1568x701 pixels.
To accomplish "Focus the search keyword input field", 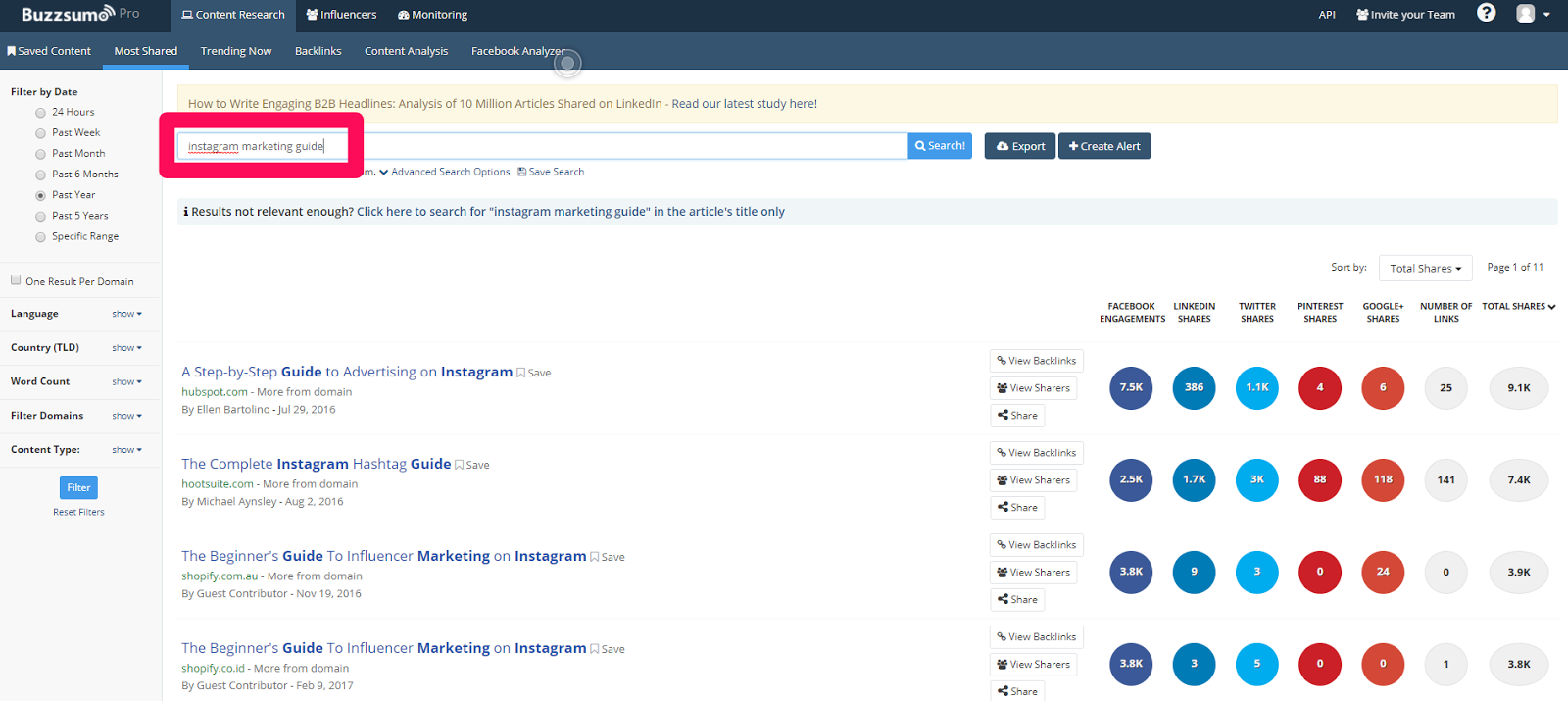I will coord(543,146).
